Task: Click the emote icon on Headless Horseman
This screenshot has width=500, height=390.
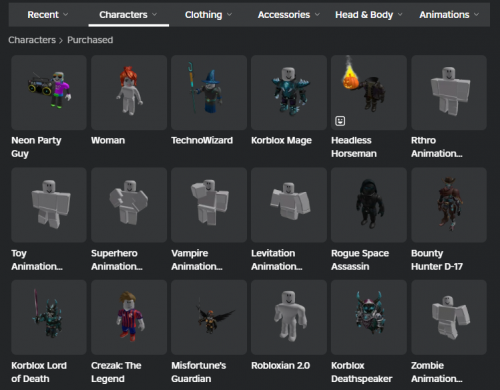Action: [x=340, y=121]
